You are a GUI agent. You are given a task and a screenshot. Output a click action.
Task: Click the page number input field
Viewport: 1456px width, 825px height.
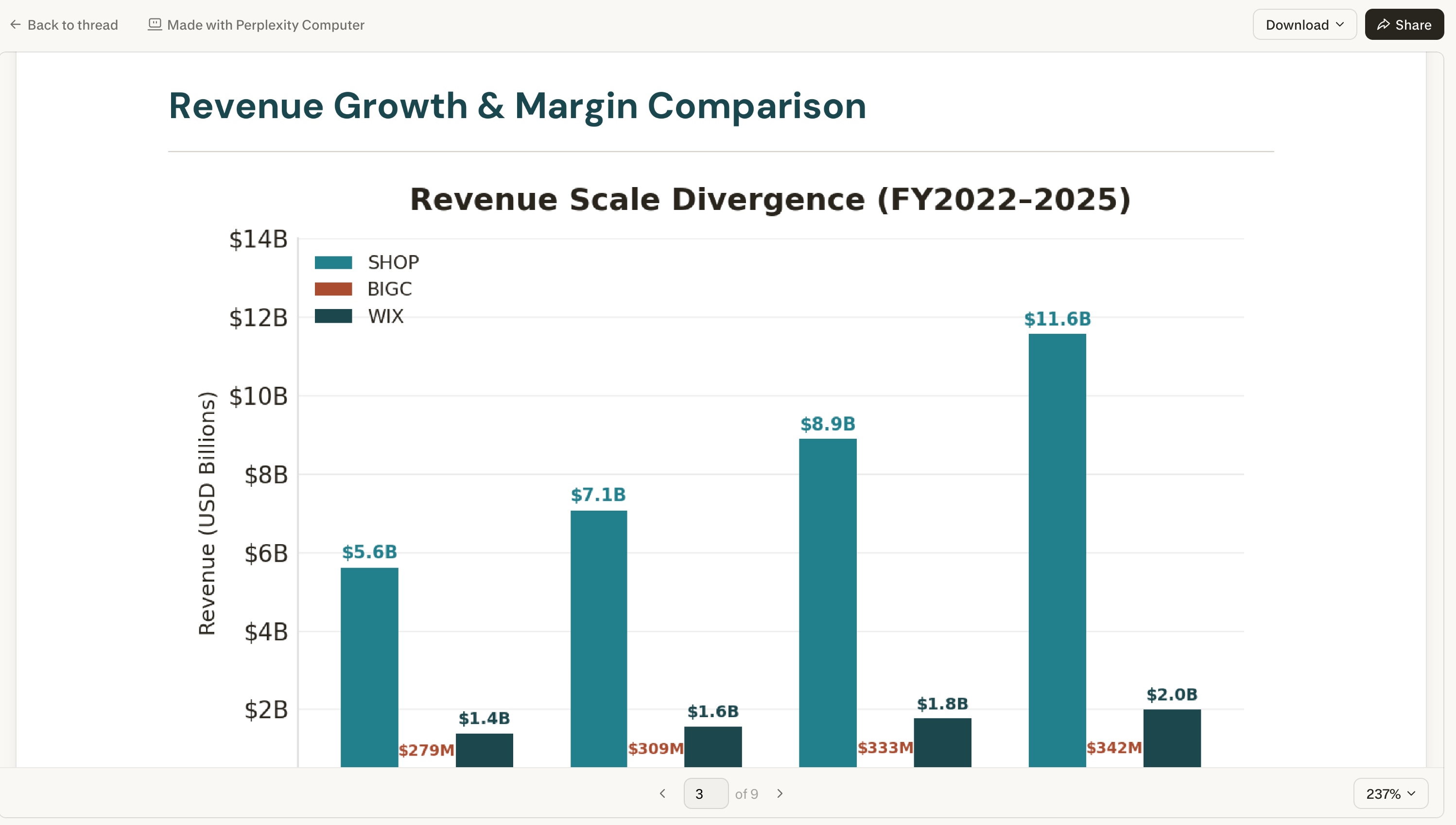click(706, 793)
